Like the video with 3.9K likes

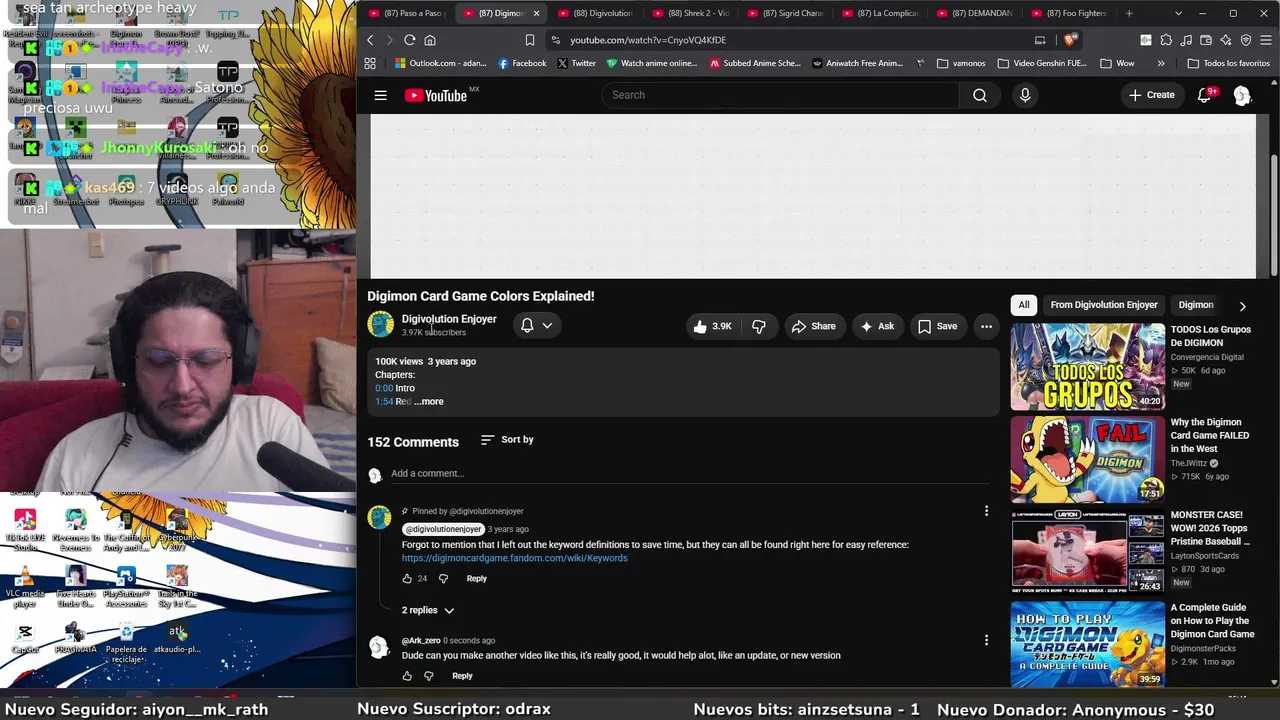pyautogui.click(x=713, y=326)
